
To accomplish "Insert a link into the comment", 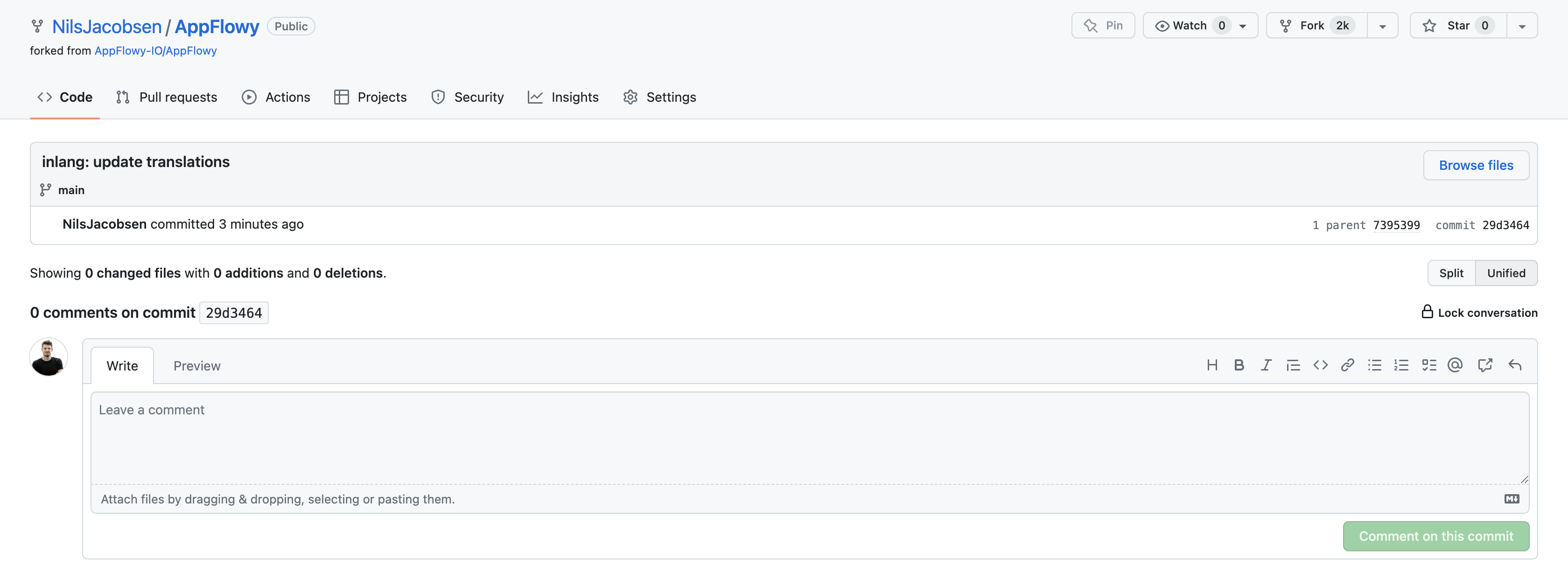I will point(1348,365).
